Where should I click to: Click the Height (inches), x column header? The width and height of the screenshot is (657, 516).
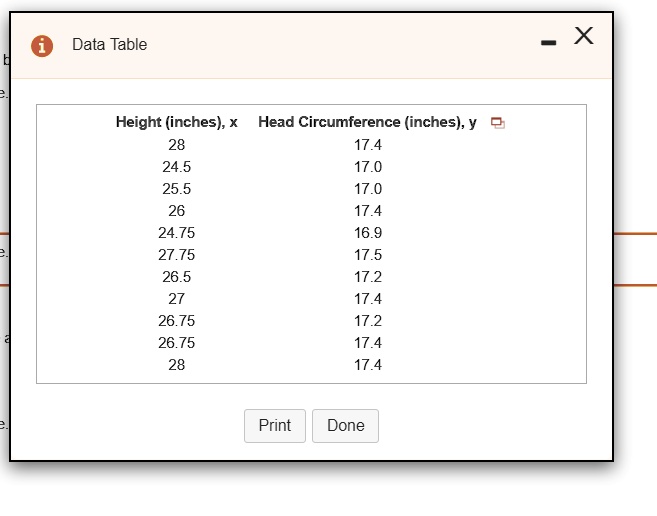tap(176, 122)
